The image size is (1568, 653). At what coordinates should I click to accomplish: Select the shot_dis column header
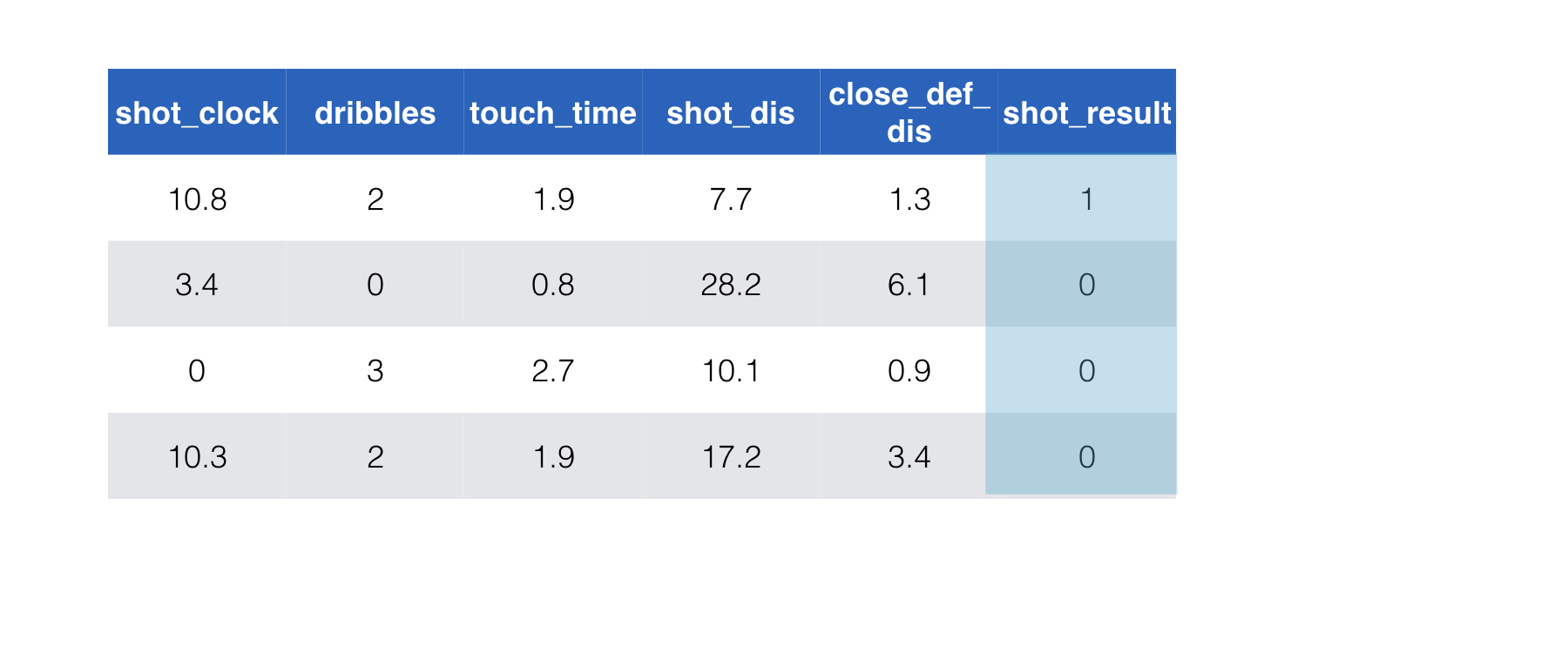coord(731,113)
